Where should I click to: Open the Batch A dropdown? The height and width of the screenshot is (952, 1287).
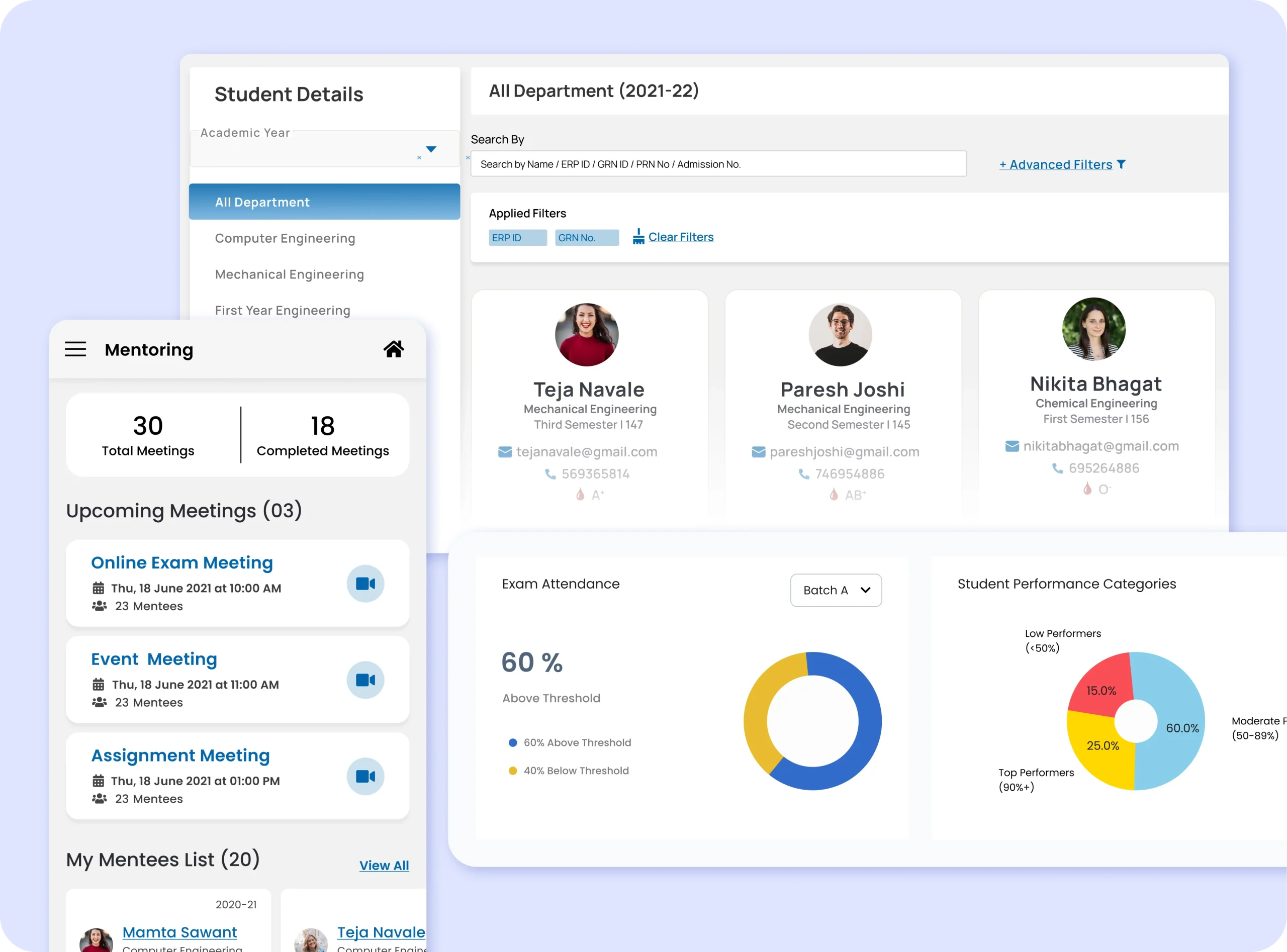click(x=836, y=590)
